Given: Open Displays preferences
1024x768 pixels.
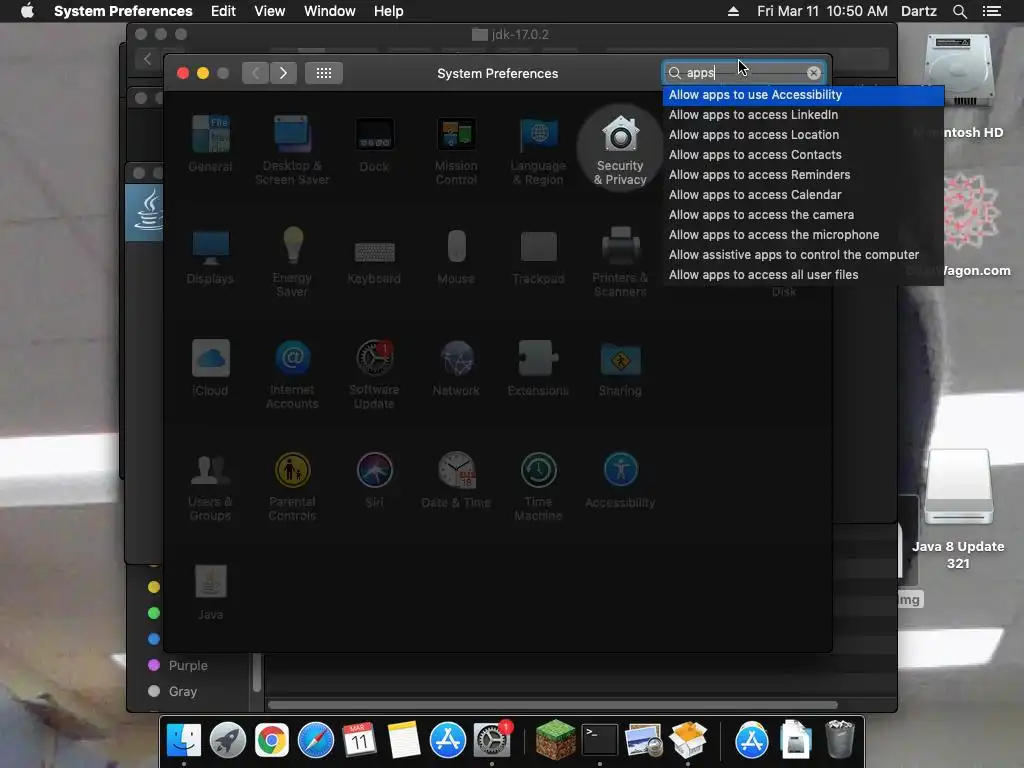Looking at the screenshot, I should pos(210,255).
